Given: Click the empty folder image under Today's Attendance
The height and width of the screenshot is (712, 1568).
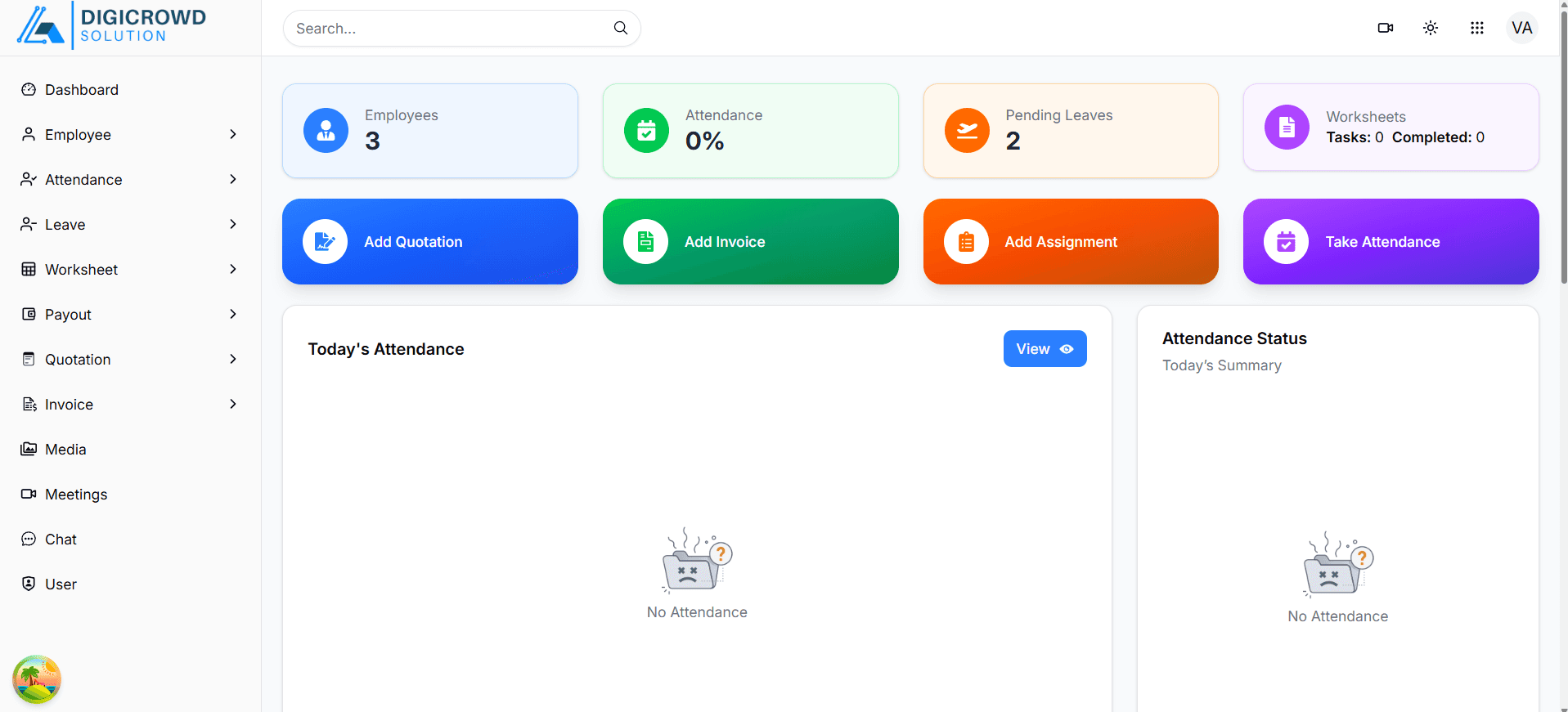Looking at the screenshot, I should coord(697,559).
